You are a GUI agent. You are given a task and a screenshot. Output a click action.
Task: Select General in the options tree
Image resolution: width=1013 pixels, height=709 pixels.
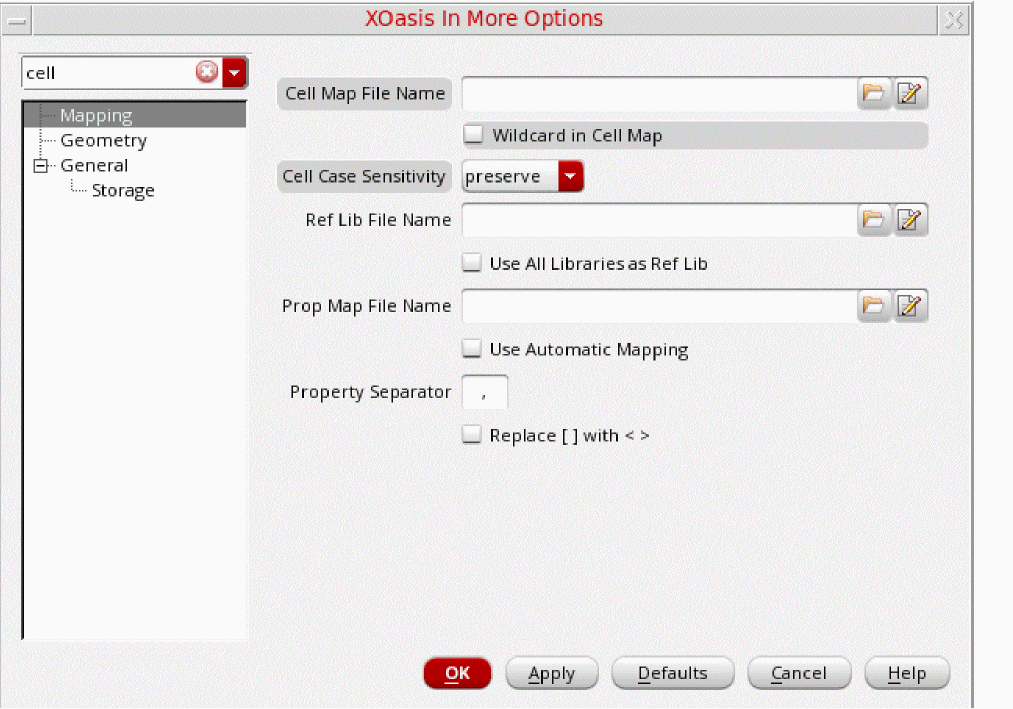(94, 165)
